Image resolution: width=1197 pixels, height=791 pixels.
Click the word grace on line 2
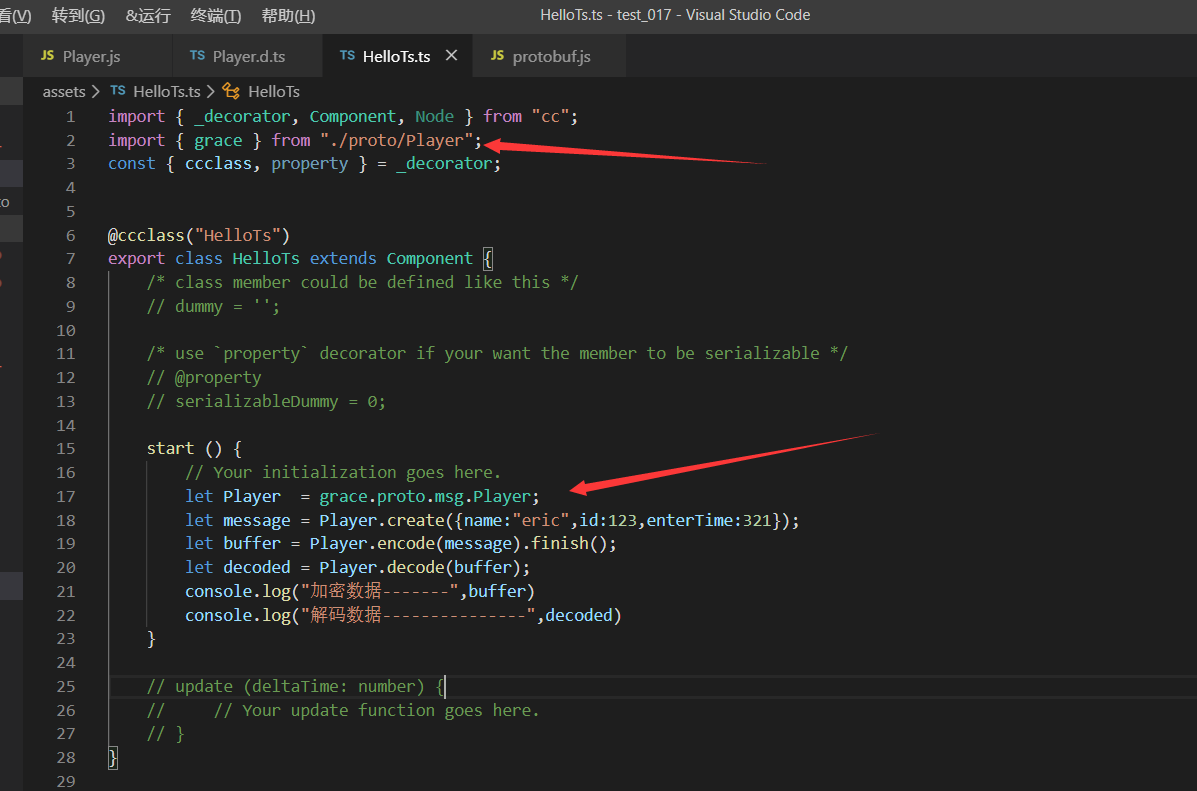click(218, 140)
